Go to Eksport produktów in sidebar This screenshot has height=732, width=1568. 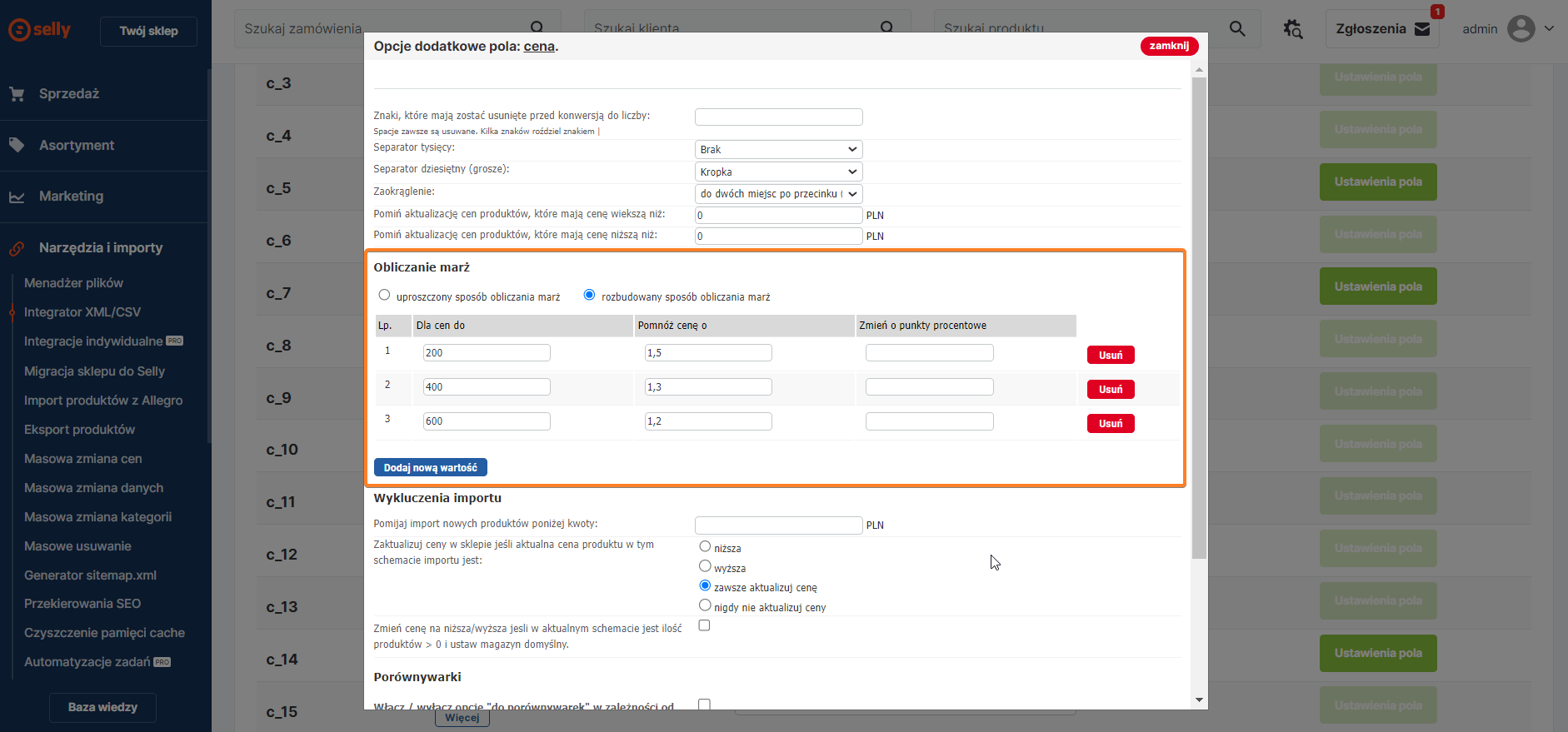[79, 430]
